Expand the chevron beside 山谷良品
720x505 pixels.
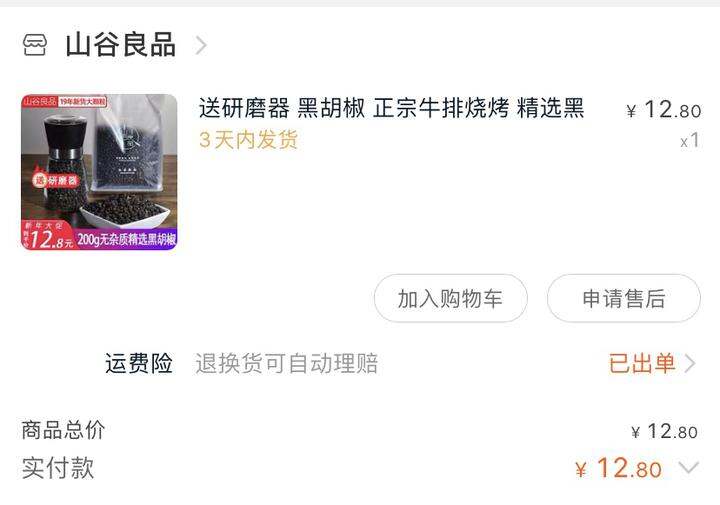pyautogui.click(x=201, y=45)
